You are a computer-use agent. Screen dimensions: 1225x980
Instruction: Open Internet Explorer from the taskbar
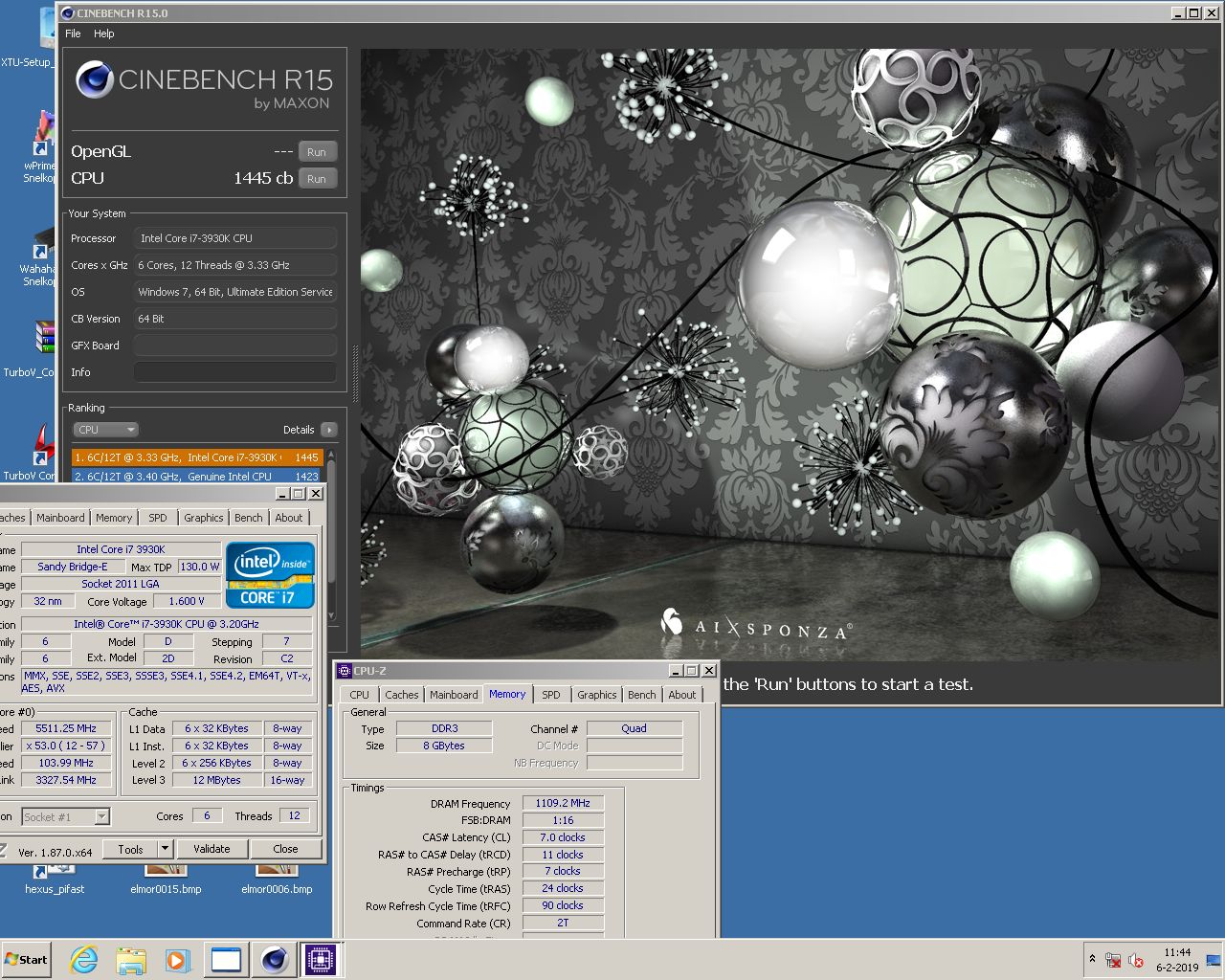coord(84,959)
